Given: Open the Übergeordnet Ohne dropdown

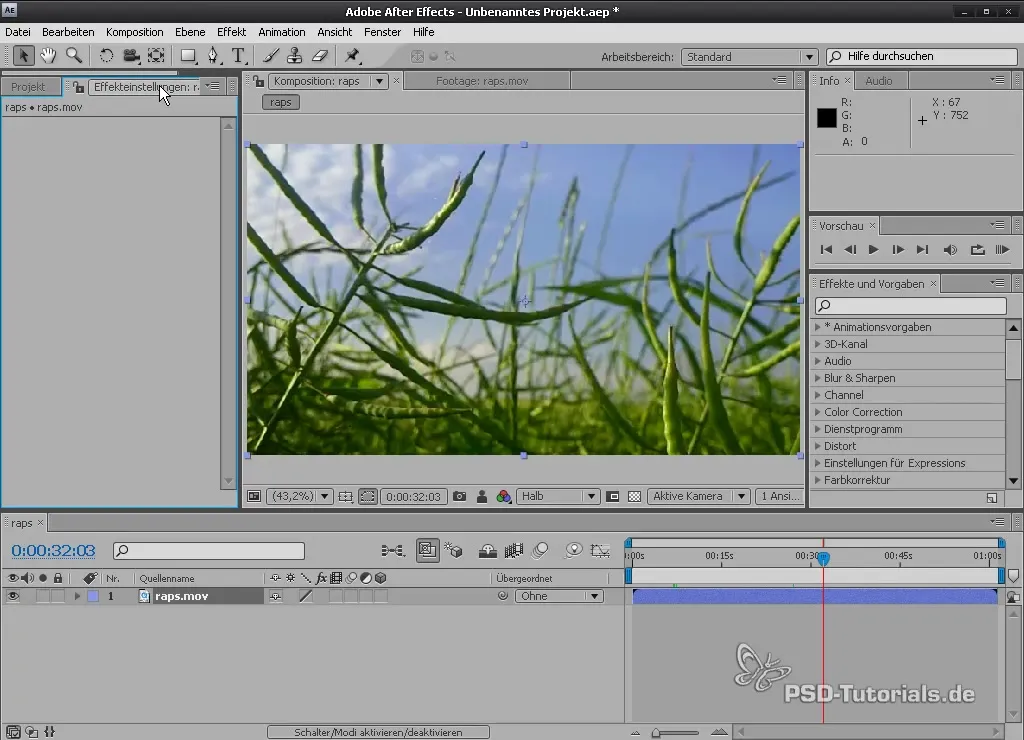Looking at the screenshot, I should [x=559, y=596].
